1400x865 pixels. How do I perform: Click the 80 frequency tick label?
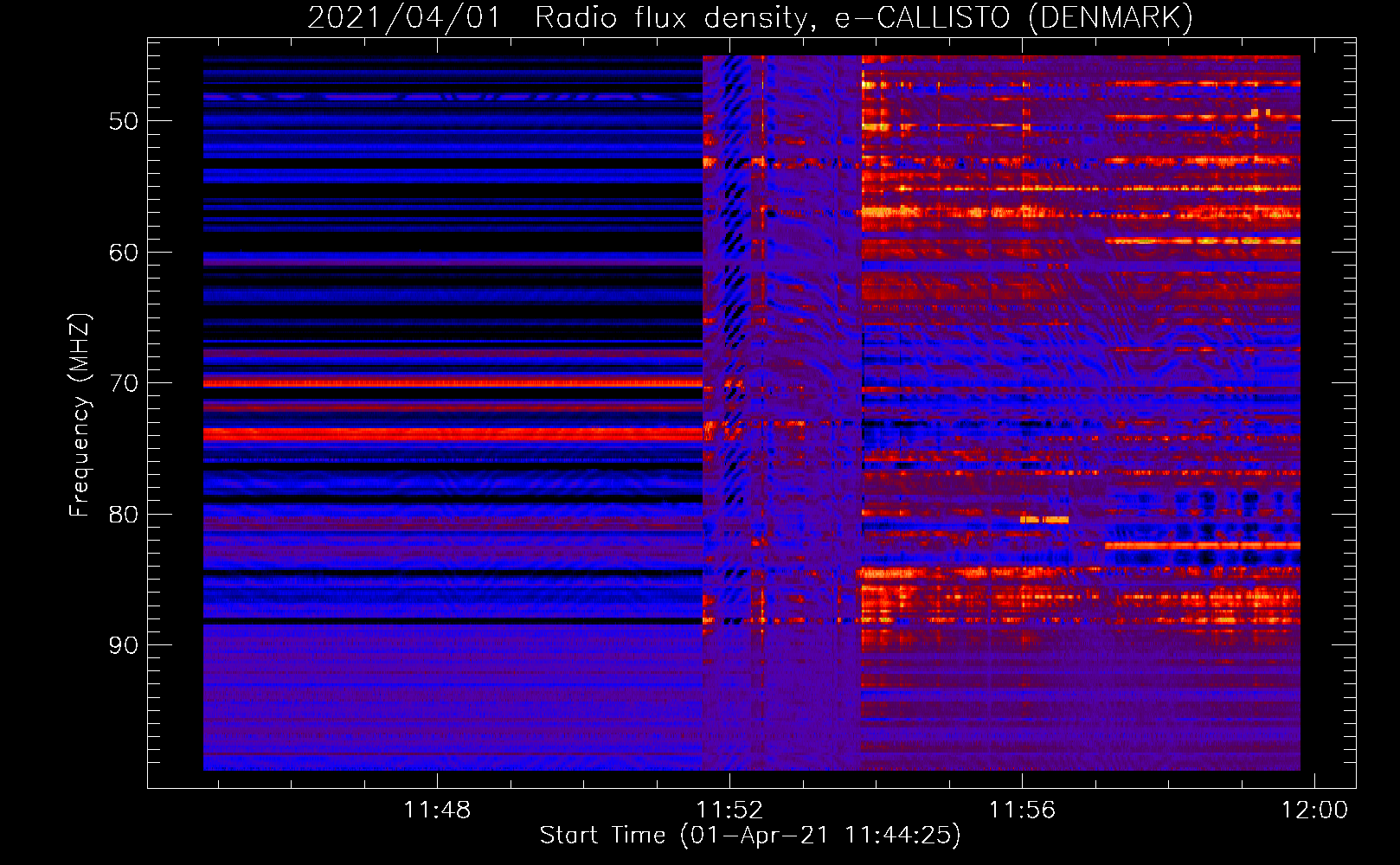point(124,515)
